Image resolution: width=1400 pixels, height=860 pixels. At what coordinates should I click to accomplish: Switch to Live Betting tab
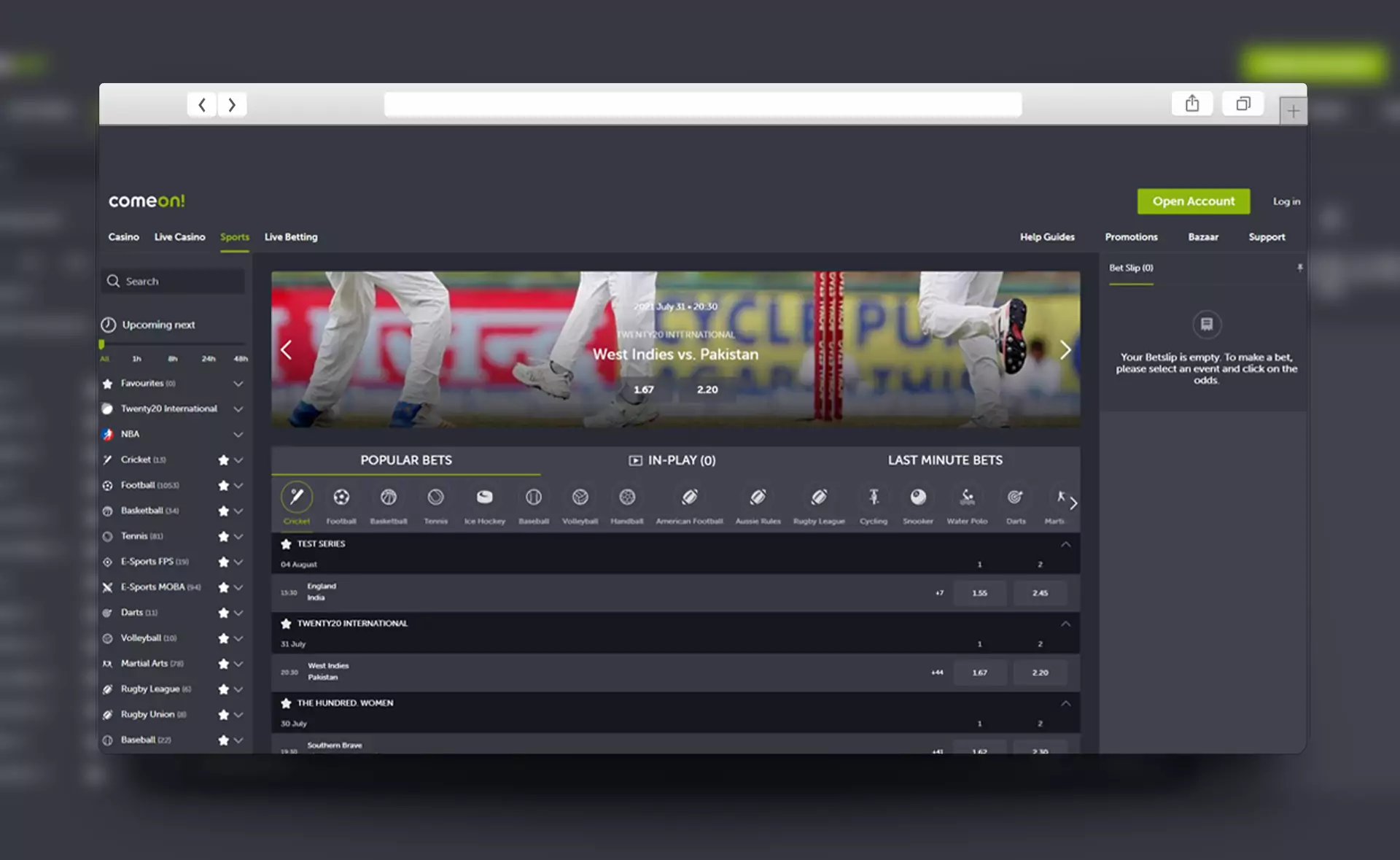[x=291, y=237]
